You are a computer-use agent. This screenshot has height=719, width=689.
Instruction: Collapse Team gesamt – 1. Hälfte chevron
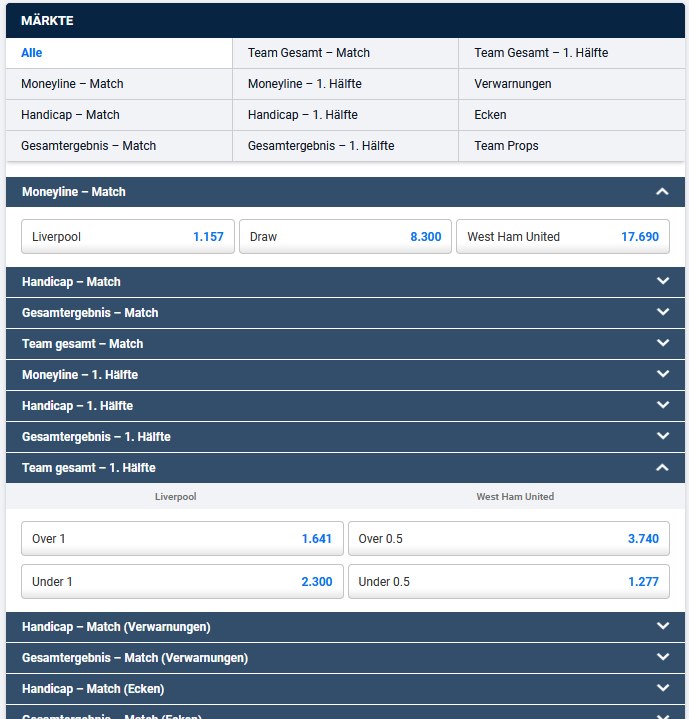pos(662,467)
